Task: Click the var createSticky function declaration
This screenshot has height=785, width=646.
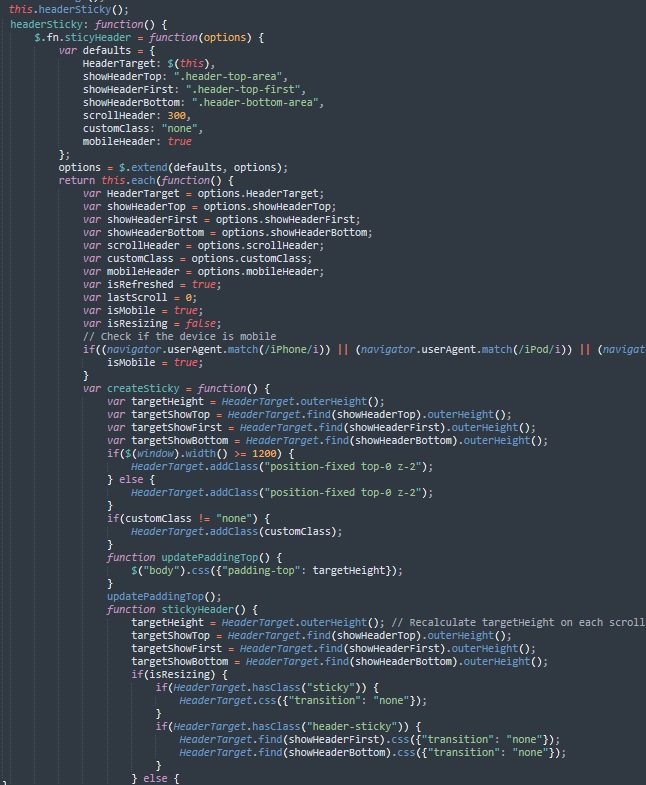Action: tap(177, 388)
